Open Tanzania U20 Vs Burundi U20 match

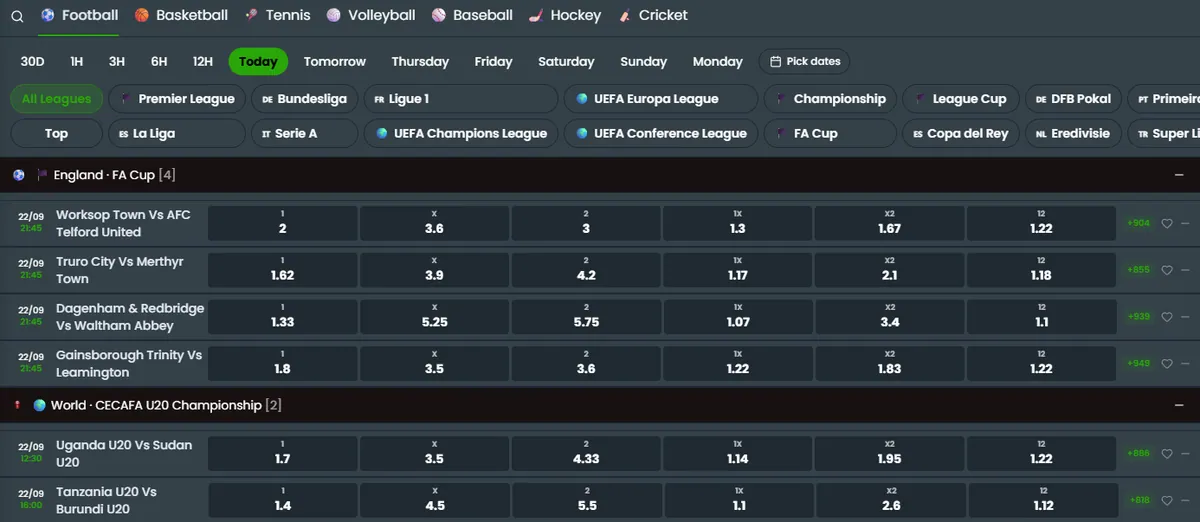point(107,500)
